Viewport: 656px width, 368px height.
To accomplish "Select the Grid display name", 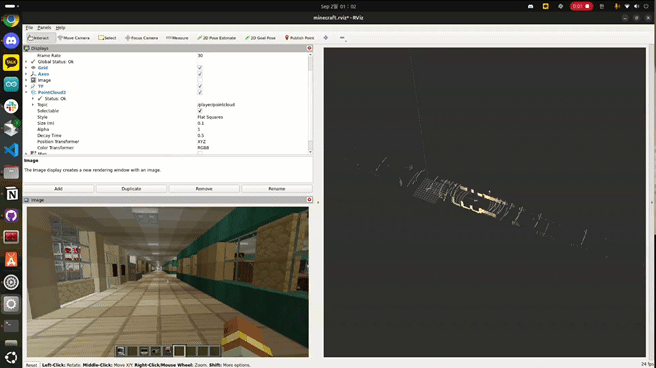I will [43, 68].
